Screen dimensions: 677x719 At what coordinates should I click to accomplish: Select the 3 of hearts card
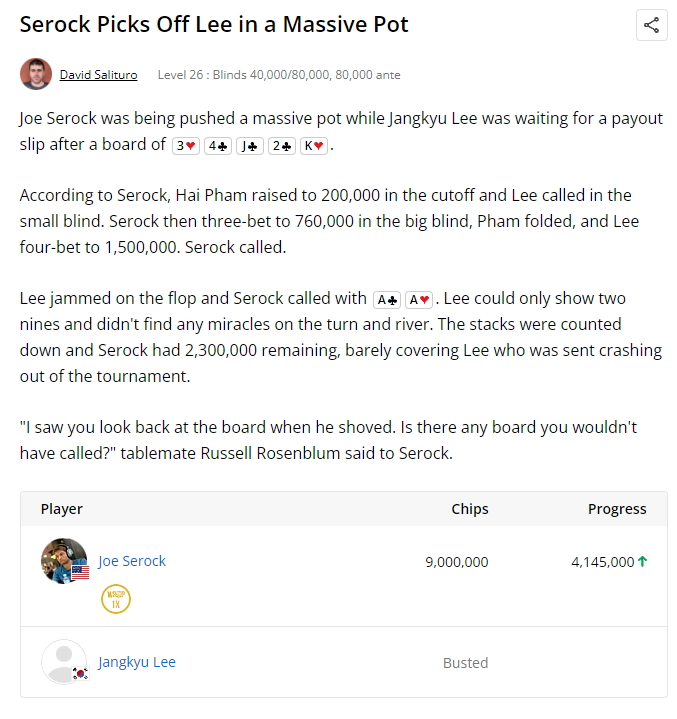[186, 146]
